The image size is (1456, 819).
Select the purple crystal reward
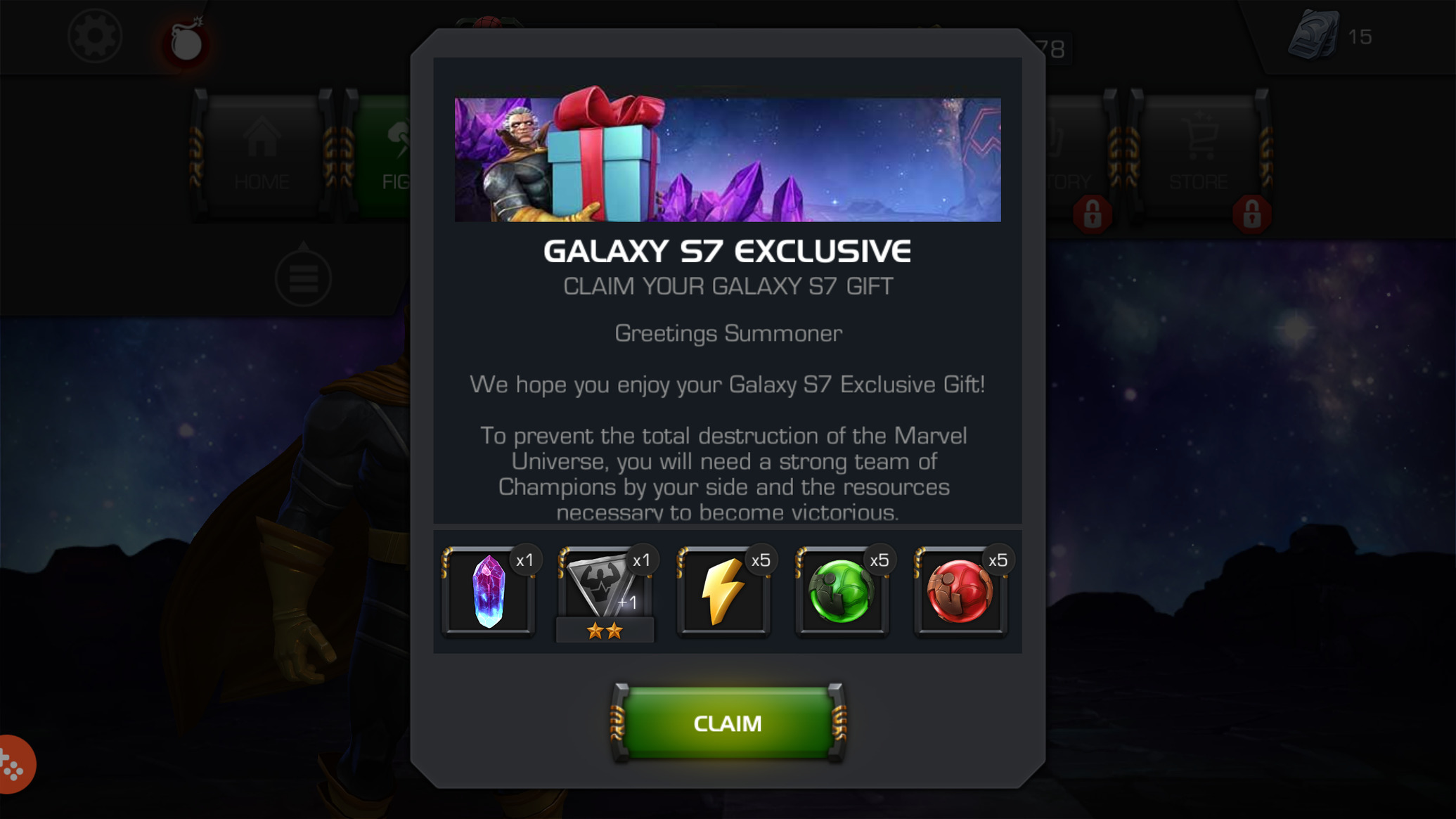489,591
